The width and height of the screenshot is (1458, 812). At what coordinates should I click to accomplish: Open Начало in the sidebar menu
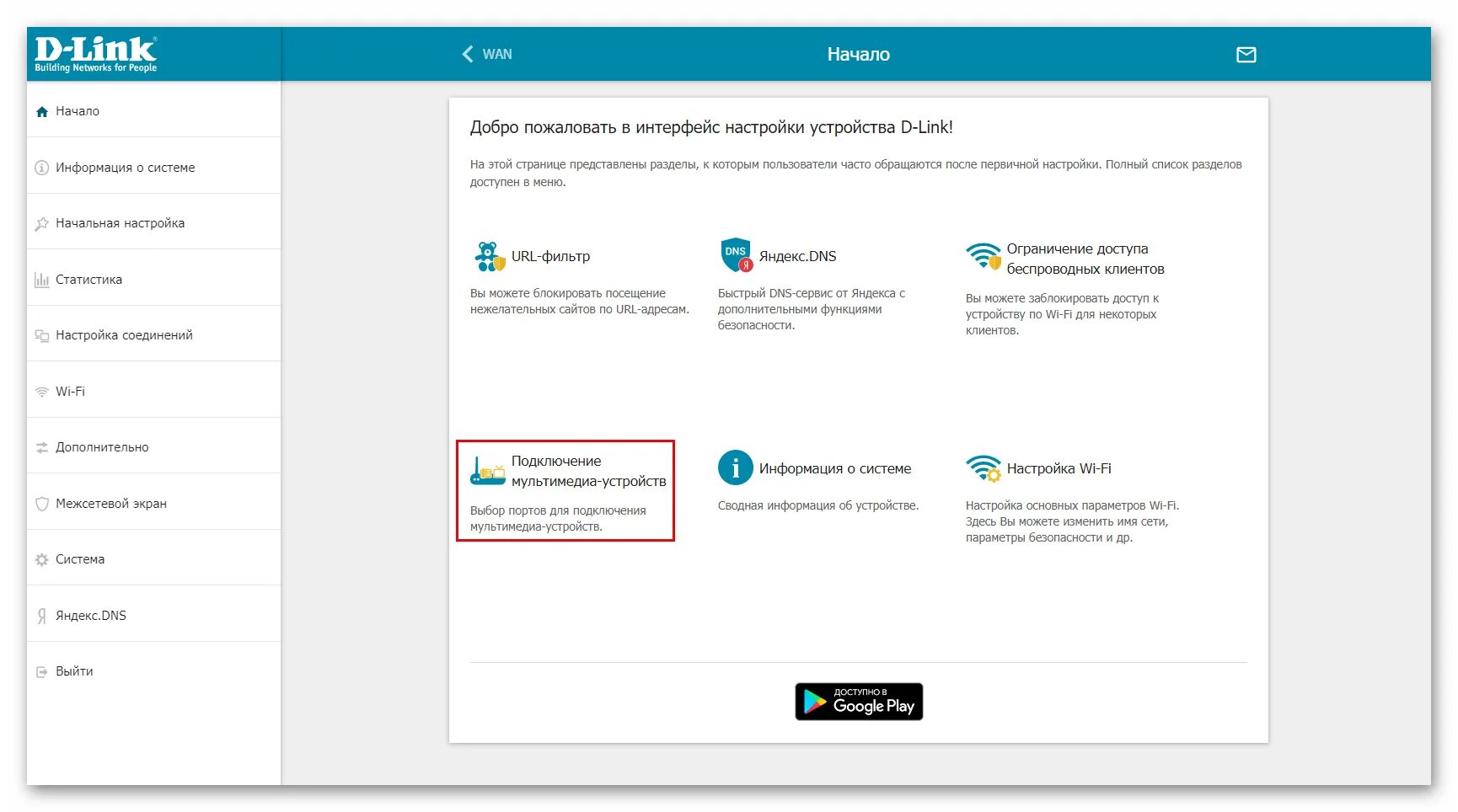click(153, 111)
